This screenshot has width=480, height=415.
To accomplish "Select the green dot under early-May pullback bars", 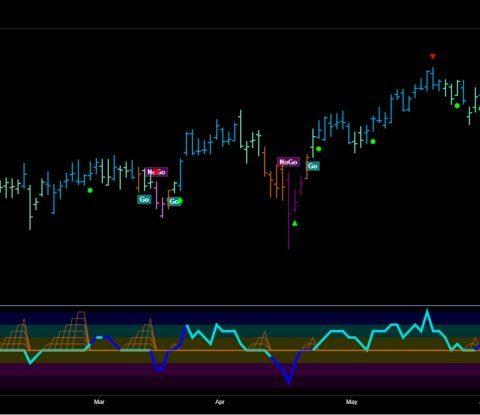I will click(373, 142).
